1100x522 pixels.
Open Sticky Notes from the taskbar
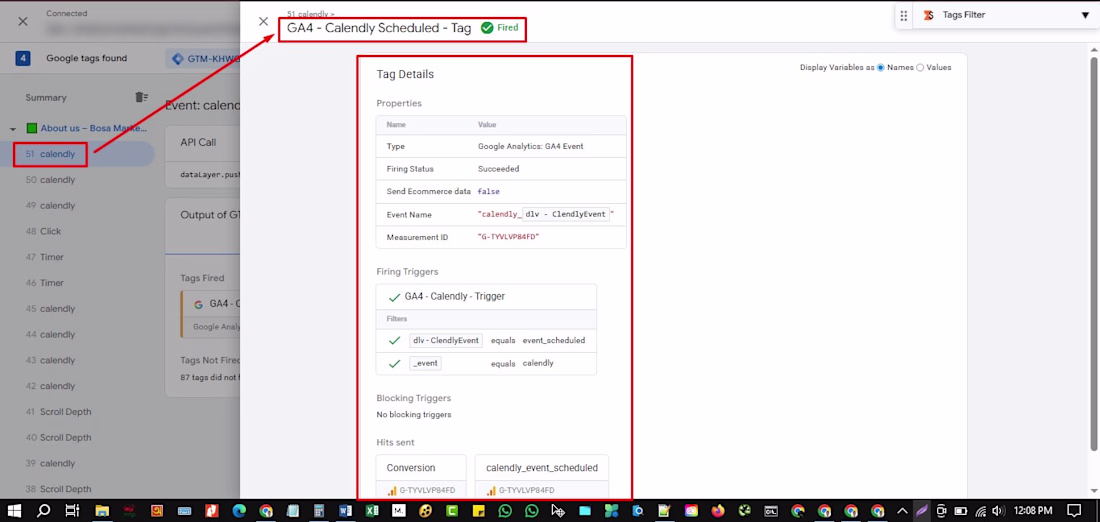pos(478,511)
